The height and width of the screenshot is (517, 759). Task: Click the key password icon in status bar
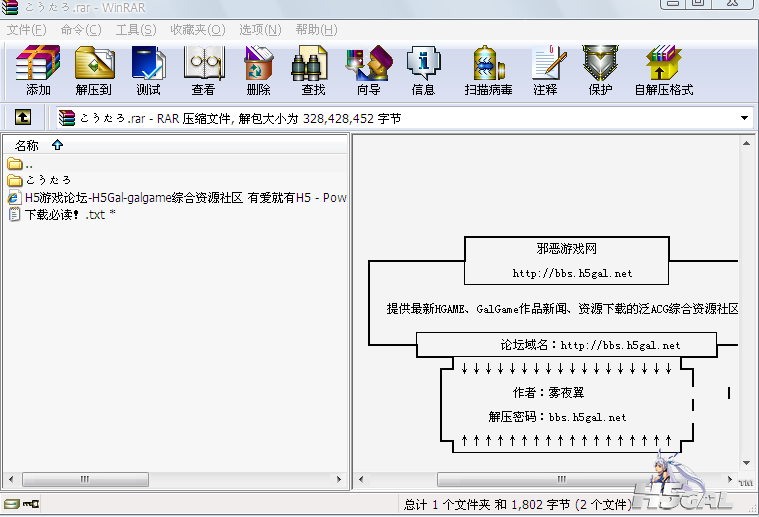coord(31,504)
